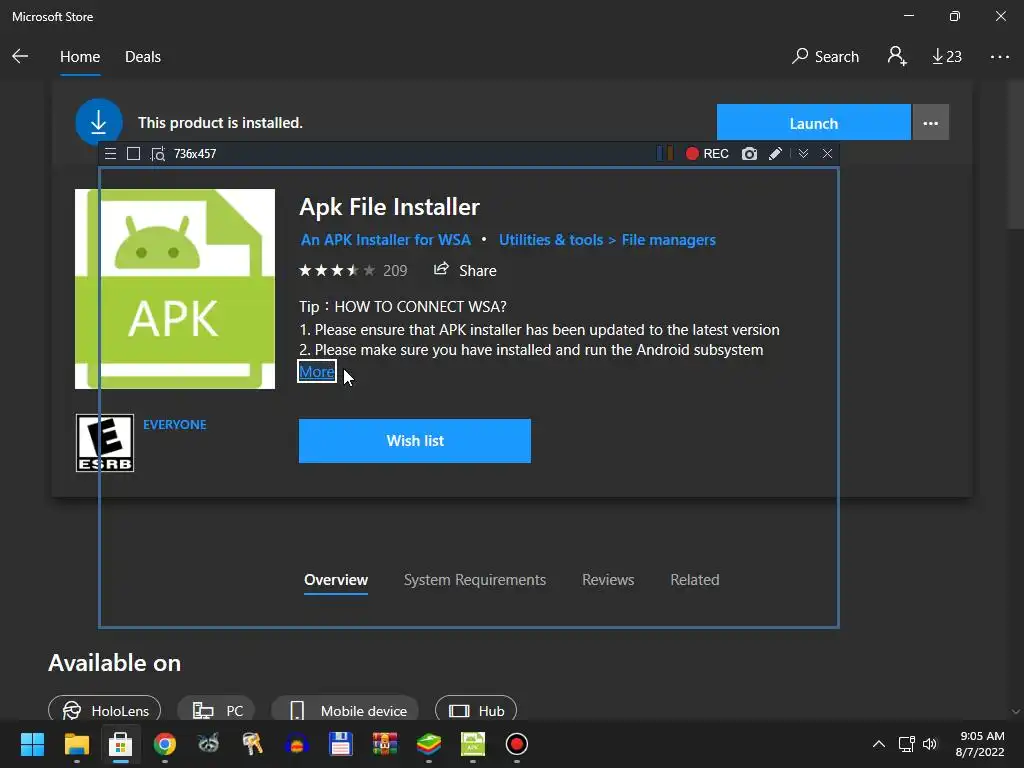Open Utilities & tools category link
Screen dimensions: 1024x768
551,240
